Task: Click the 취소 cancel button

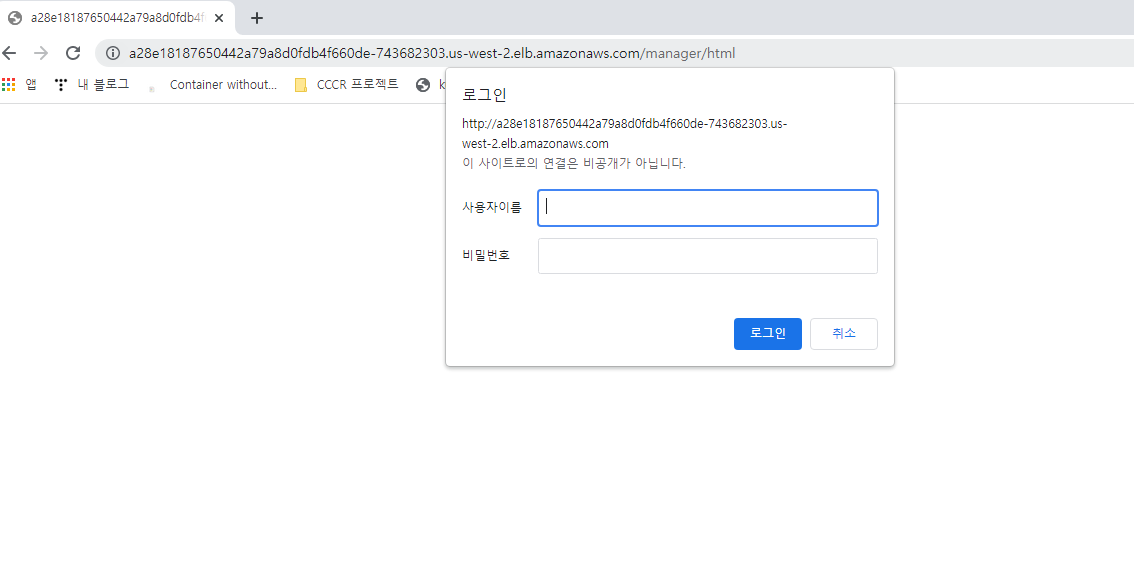Action: (843, 334)
